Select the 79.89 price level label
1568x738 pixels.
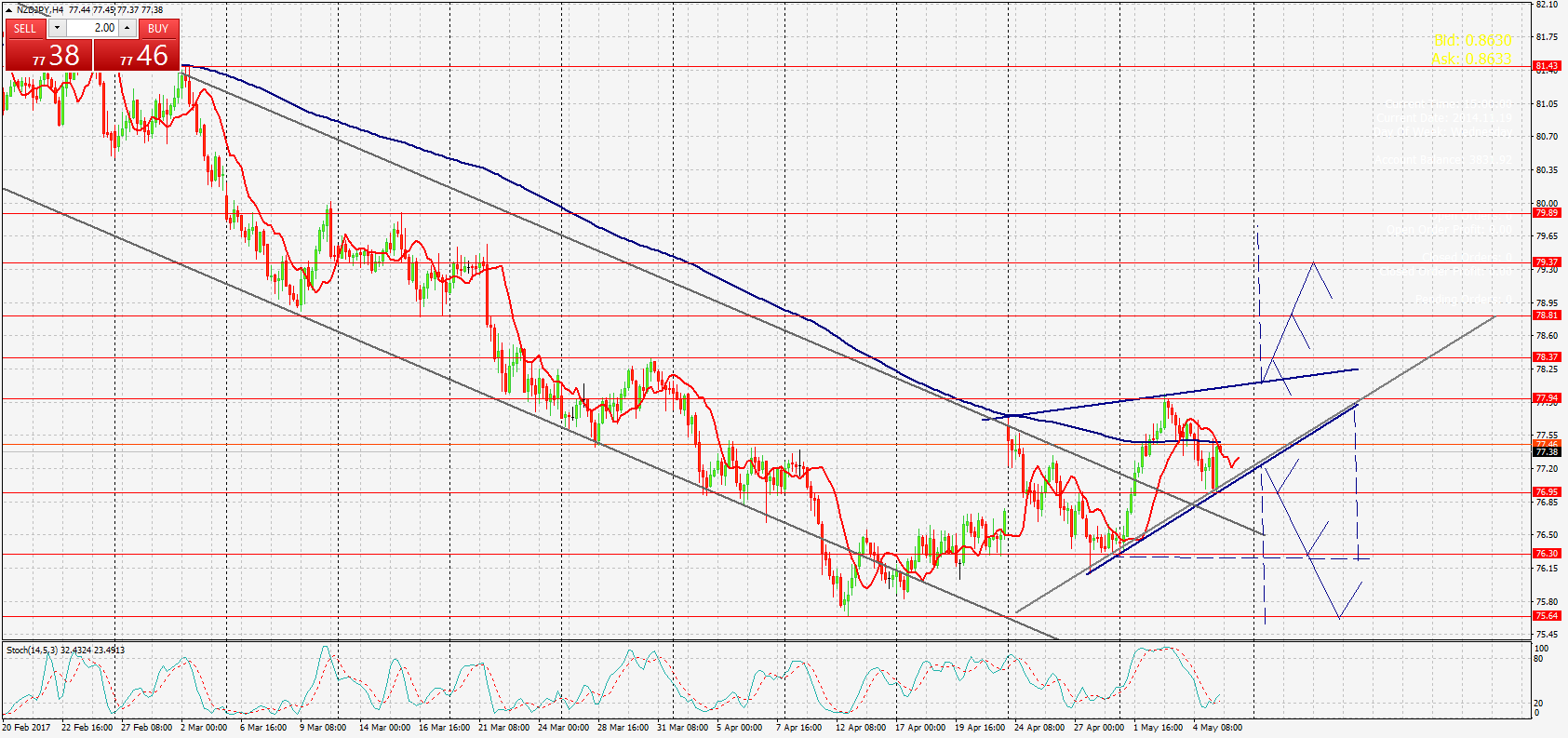1547,213
